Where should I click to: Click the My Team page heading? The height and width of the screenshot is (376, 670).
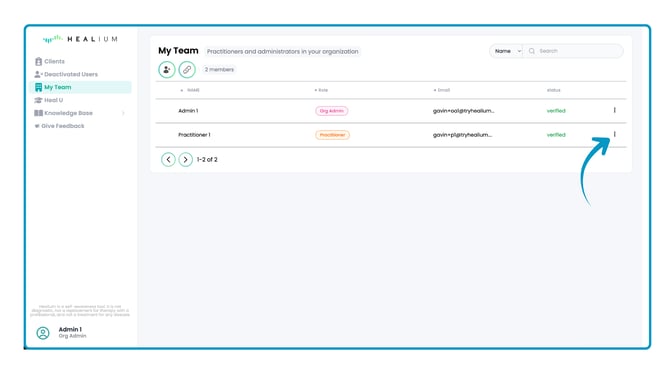(178, 50)
